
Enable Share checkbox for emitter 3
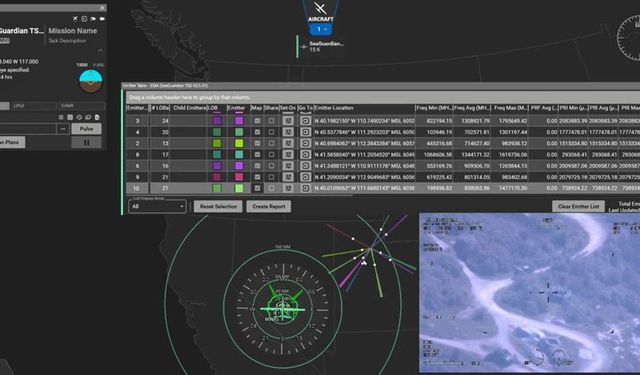click(271, 121)
